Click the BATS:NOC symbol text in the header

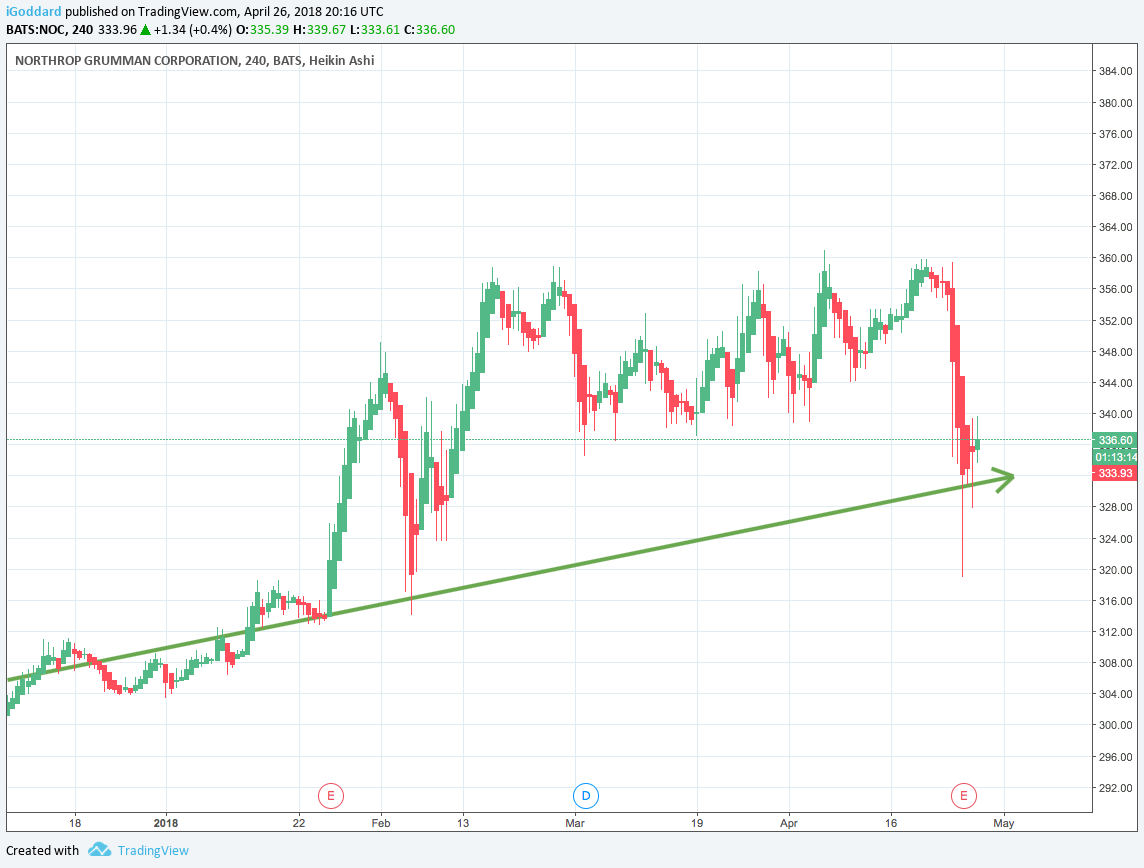(36, 30)
